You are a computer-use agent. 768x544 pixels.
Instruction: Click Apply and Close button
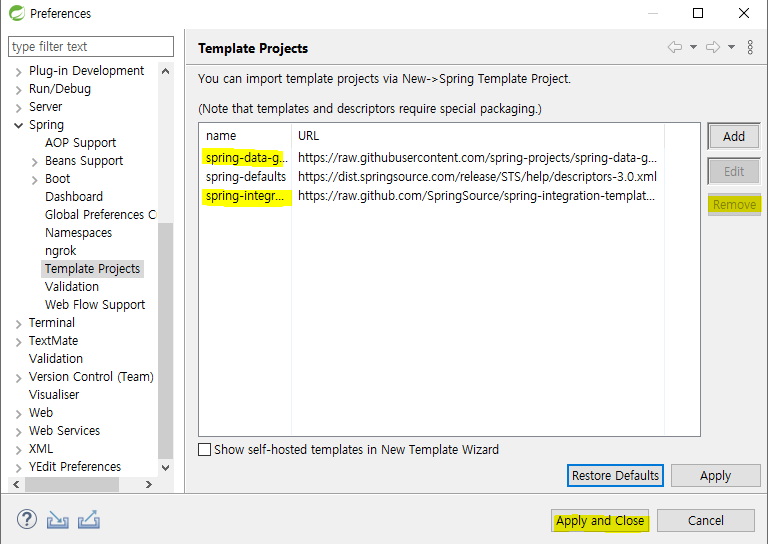600,520
